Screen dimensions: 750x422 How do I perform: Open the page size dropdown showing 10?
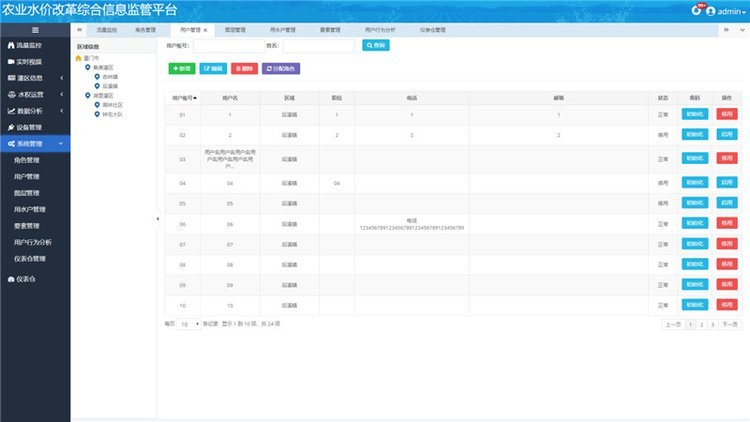coord(188,325)
